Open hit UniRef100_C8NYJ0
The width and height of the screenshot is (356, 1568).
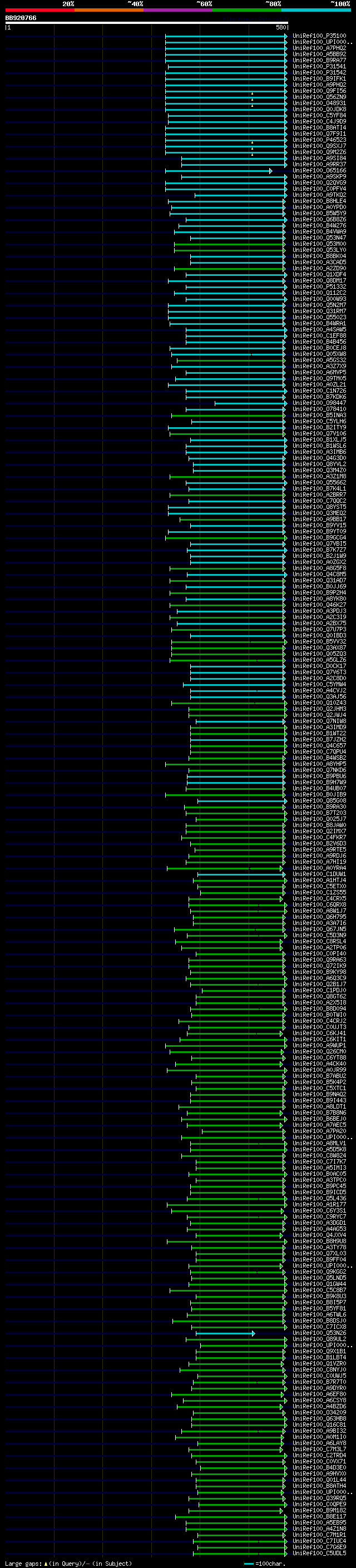(x=319, y=1369)
